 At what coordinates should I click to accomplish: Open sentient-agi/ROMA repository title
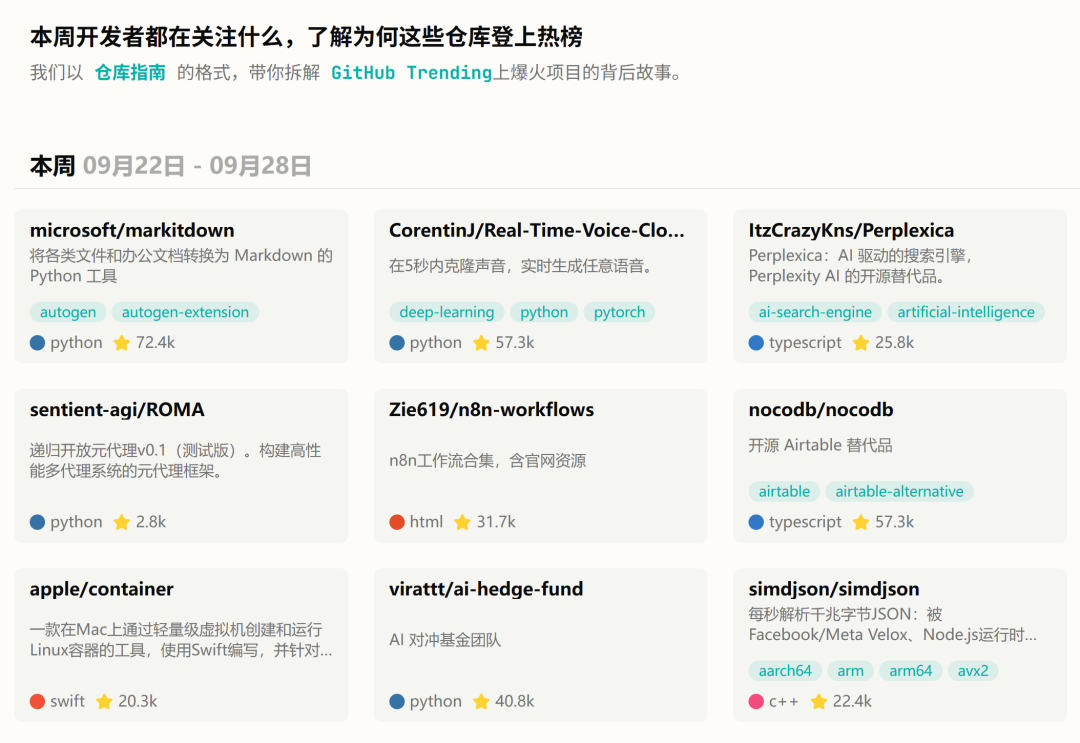click(x=117, y=410)
